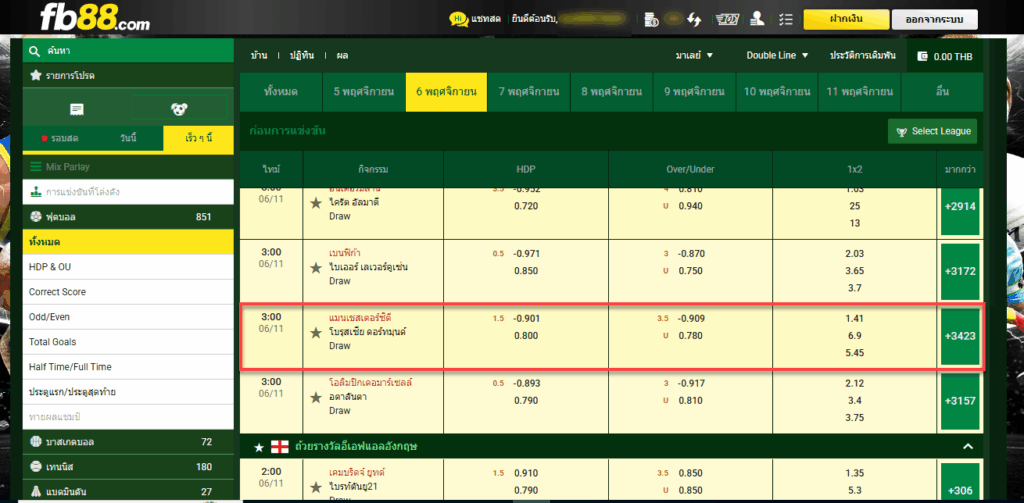Image resolution: width=1024 pixels, height=503 pixels.
Task: Select Total Goals in the sidebar
Action: click(x=128, y=342)
